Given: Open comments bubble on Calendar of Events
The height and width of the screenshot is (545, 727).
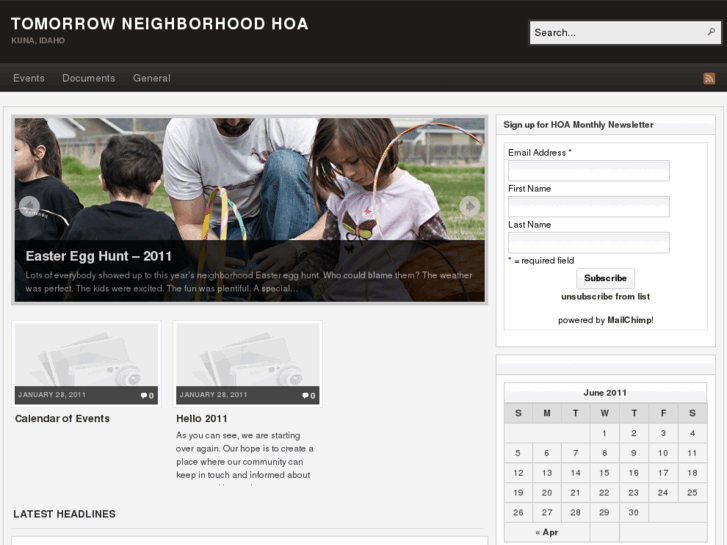Looking at the screenshot, I should [147, 396].
